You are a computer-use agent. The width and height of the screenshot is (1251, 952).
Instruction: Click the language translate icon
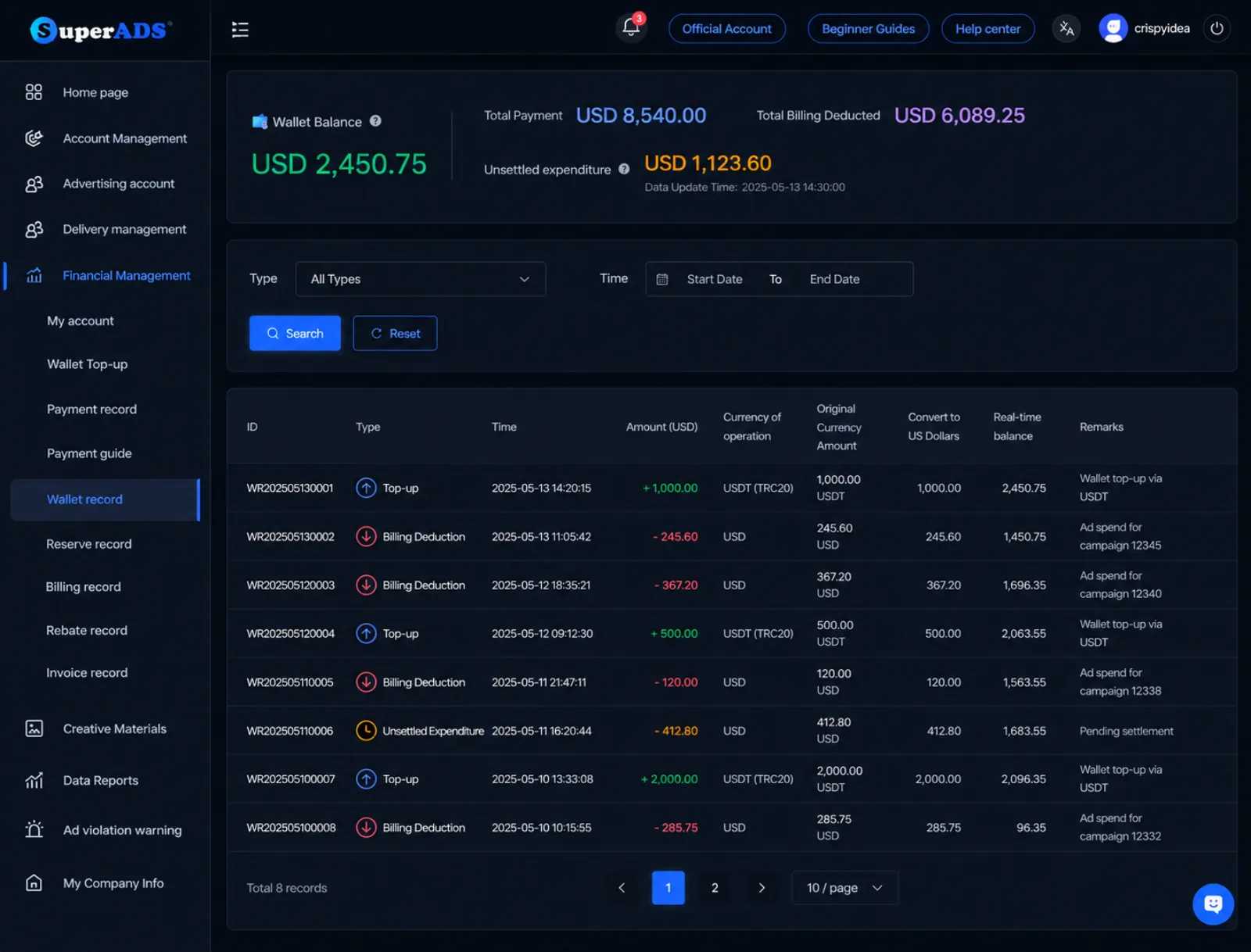point(1066,29)
